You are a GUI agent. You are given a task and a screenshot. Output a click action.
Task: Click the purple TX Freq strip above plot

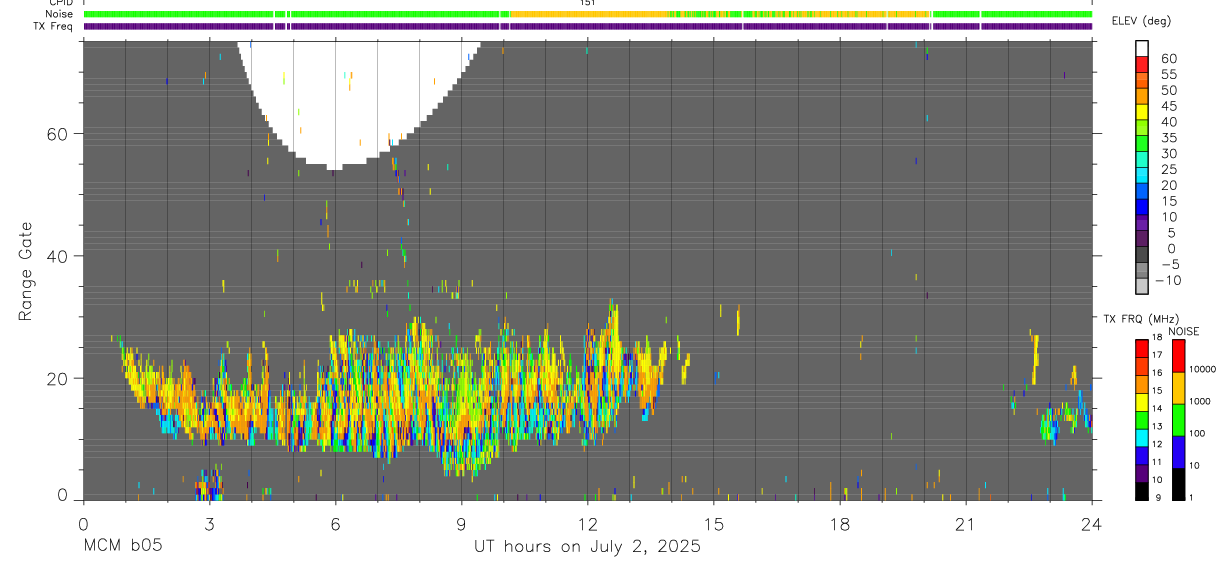click(x=588, y=26)
